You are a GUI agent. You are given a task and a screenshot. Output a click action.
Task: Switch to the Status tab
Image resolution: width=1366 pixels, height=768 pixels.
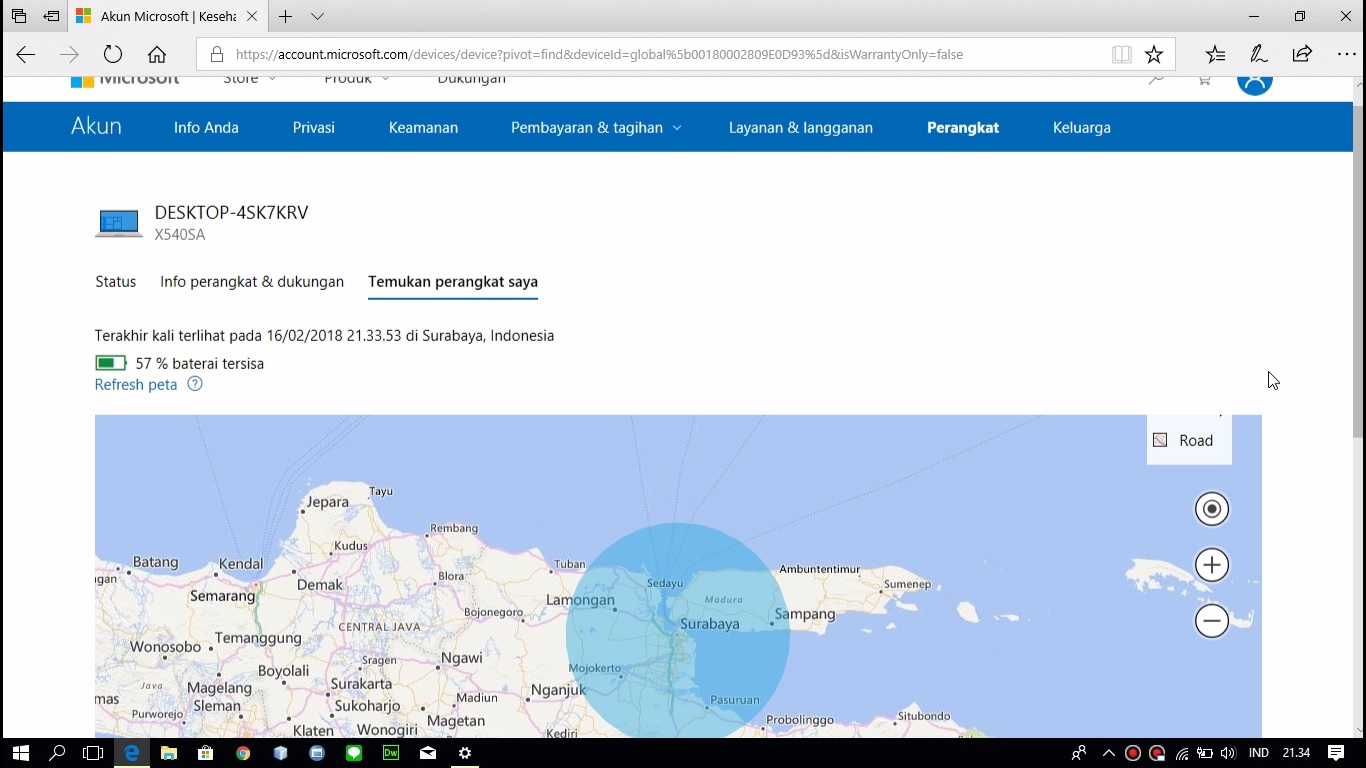coord(115,282)
